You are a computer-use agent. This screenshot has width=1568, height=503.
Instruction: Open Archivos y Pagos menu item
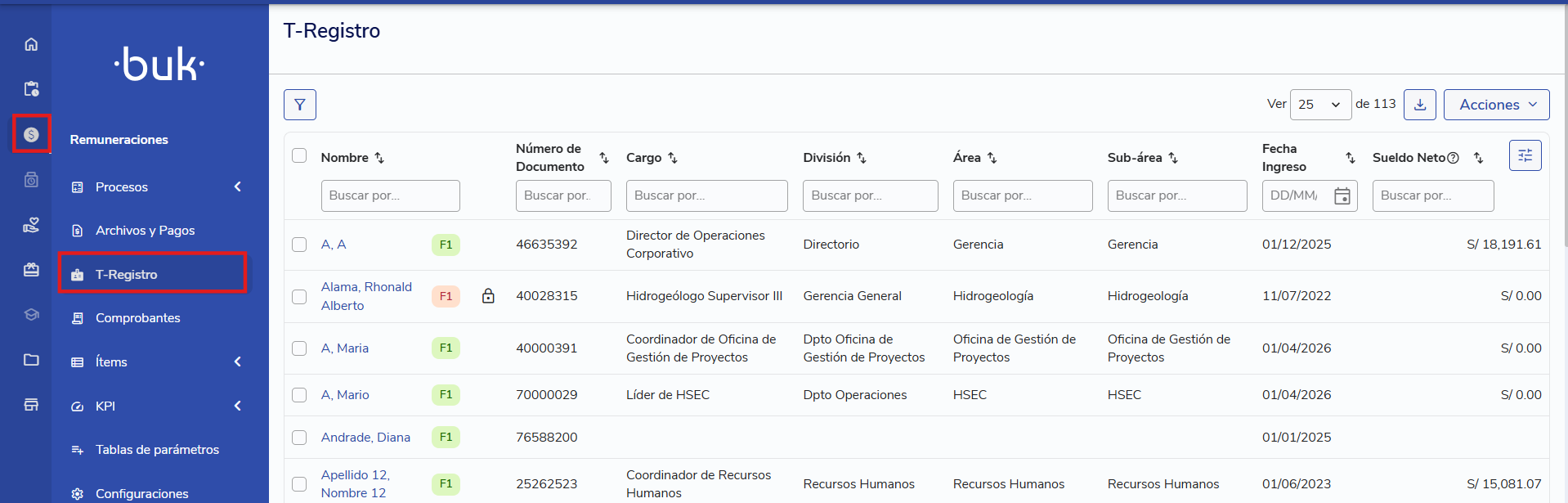pyautogui.click(x=145, y=231)
